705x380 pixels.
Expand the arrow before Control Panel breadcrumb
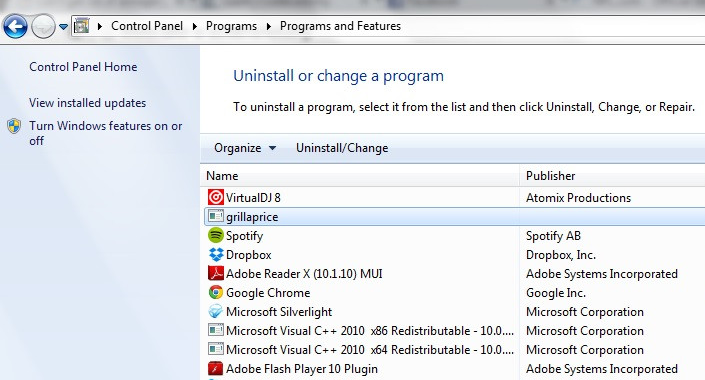point(100,27)
